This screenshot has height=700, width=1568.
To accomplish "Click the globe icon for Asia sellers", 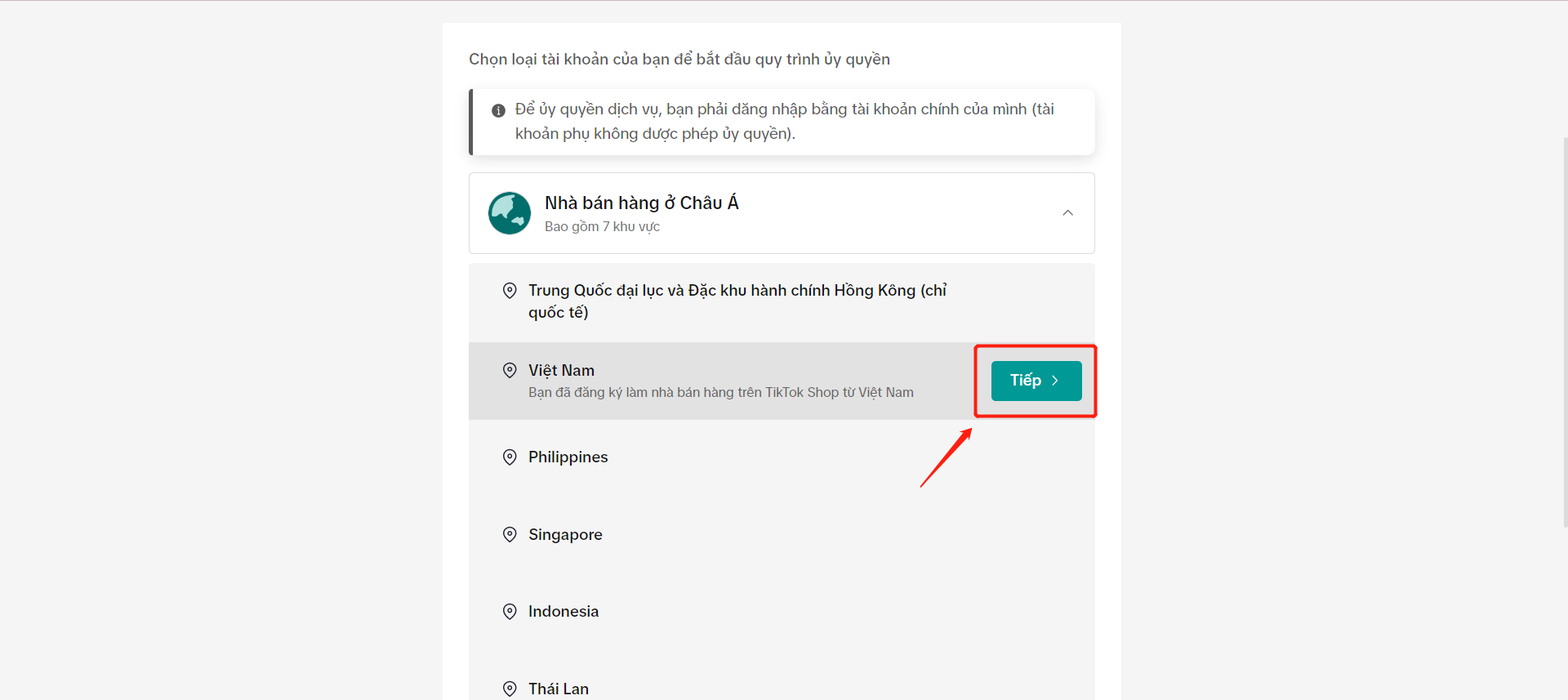I will click(x=509, y=213).
